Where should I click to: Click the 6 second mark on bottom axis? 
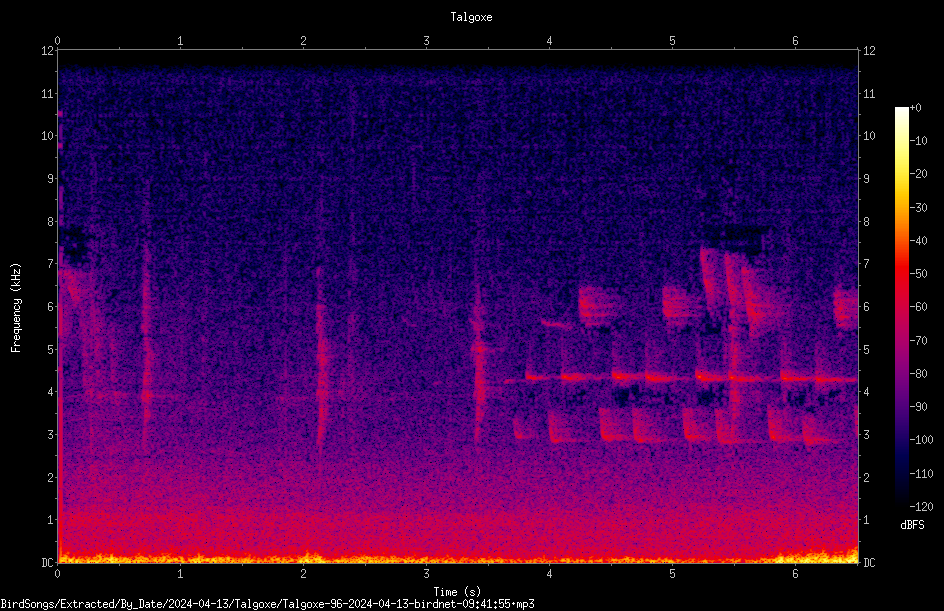click(795, 574)
